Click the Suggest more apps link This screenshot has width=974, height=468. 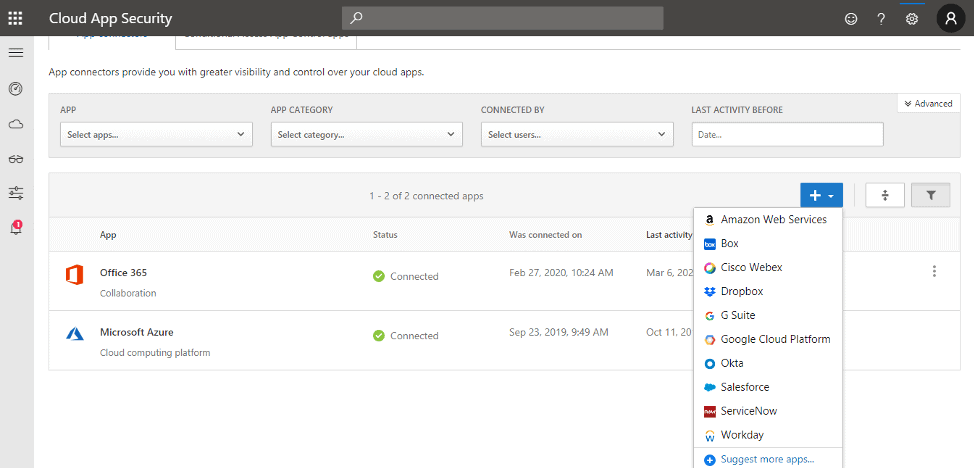pyautogui.click(x=767, y=459)
